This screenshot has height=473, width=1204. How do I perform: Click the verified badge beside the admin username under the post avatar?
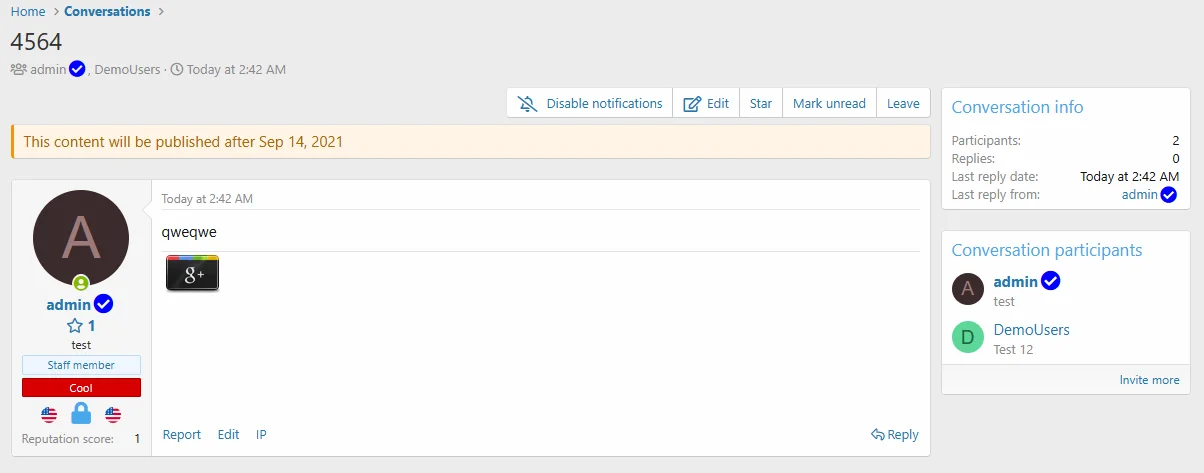(104, 304)
